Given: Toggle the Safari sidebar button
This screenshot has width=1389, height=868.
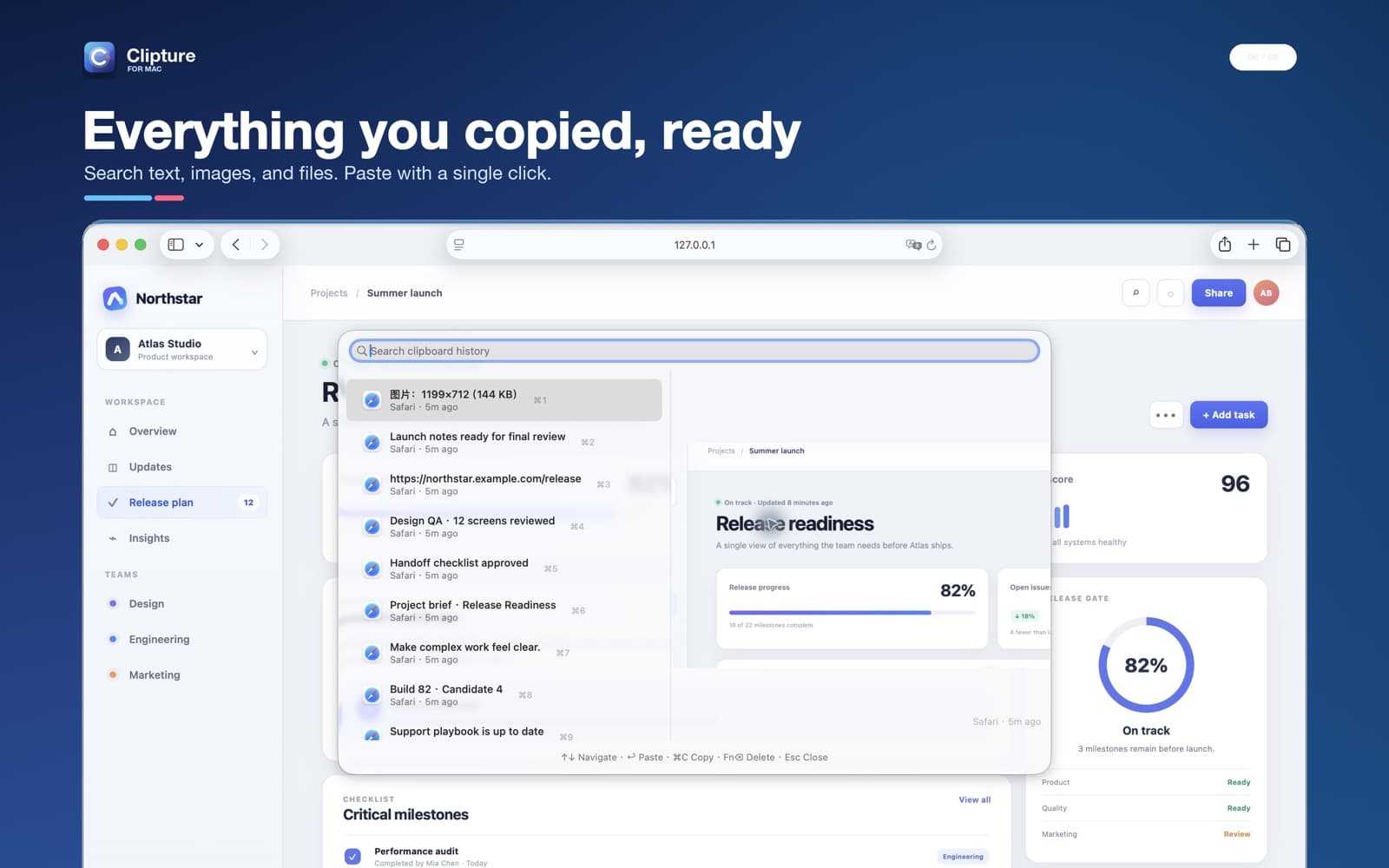Looking at the screenshot, I should click(175, 245).
